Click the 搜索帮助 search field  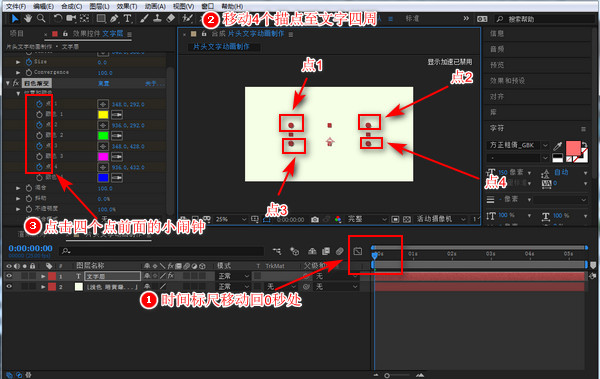tap(545, 19)
